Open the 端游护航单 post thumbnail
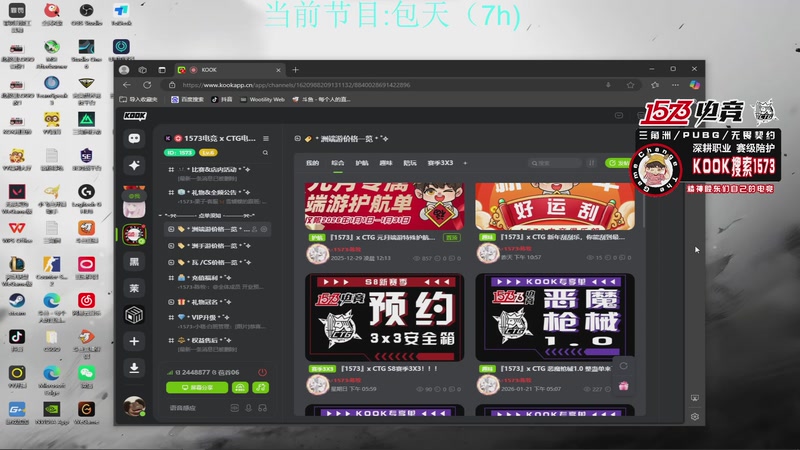The width and height of the screenshot is (800, 450). pyautogui.click(x=385, y=206)
